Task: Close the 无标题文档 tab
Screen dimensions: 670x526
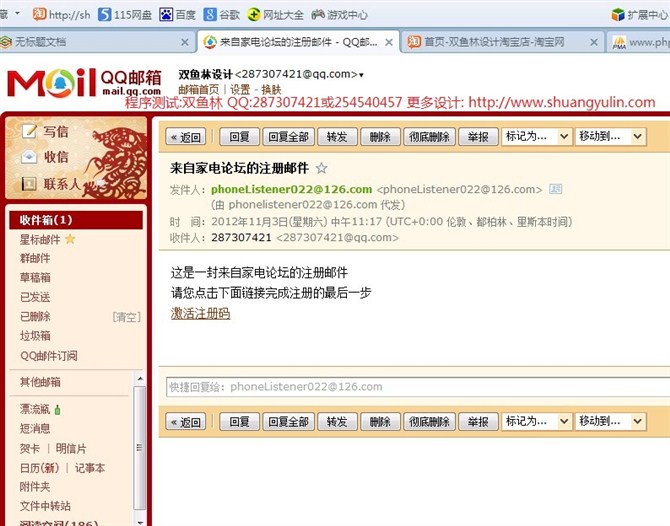Action: pos(185,42)
